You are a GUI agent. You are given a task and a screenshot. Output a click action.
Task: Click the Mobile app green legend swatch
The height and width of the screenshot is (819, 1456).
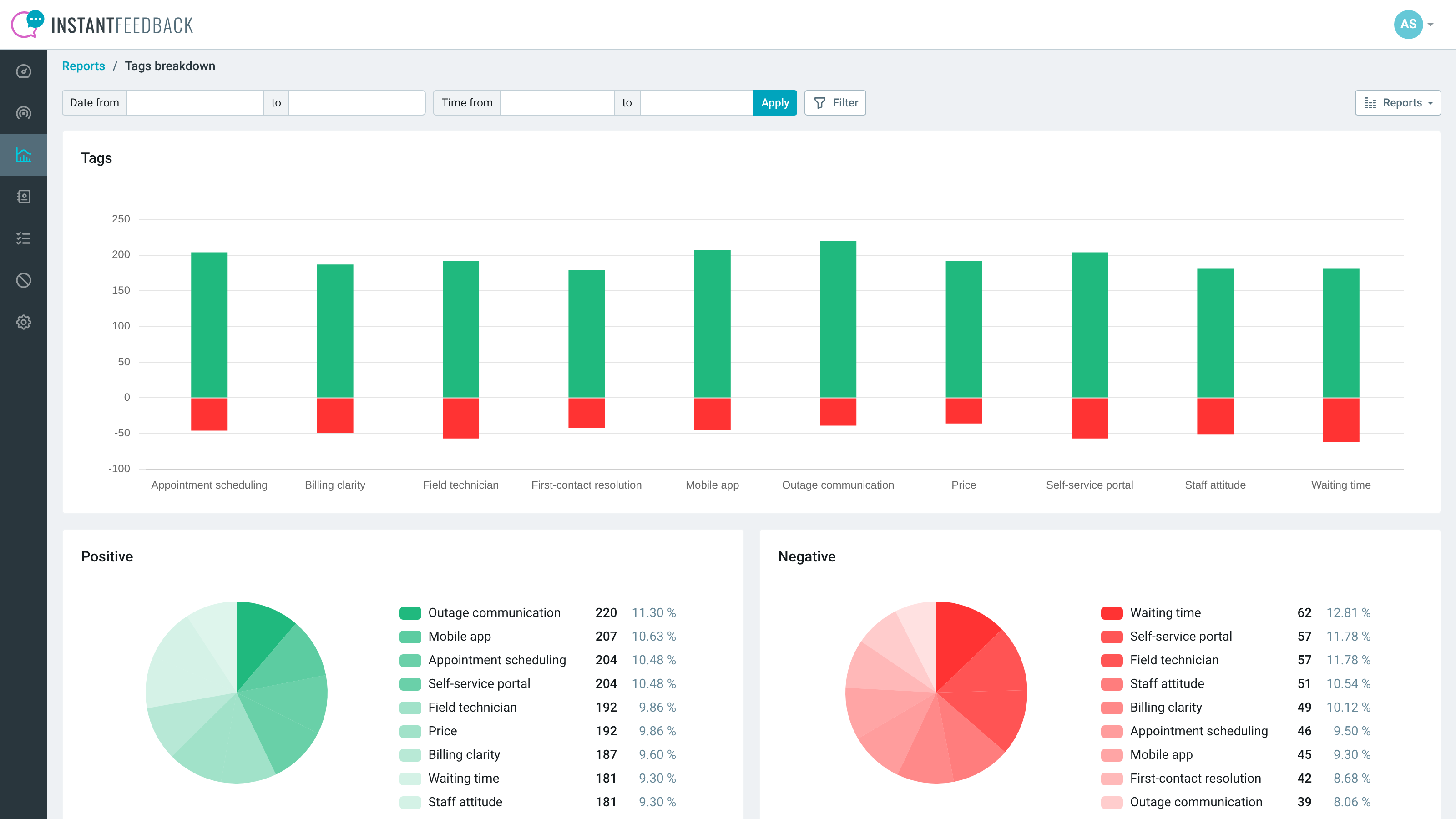(410, 637)
